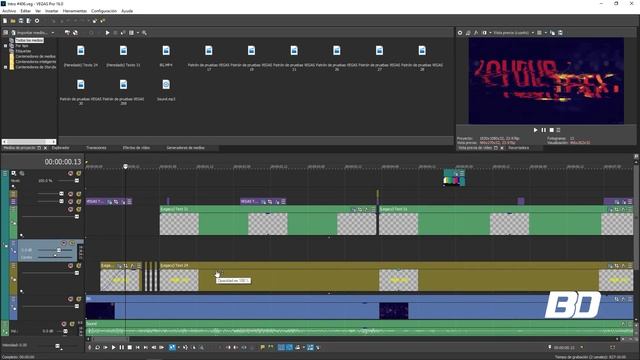This screenshot has width=640, height=360.
Task: Mute the green Legacy Text 31 track
Action: point(71,209)
